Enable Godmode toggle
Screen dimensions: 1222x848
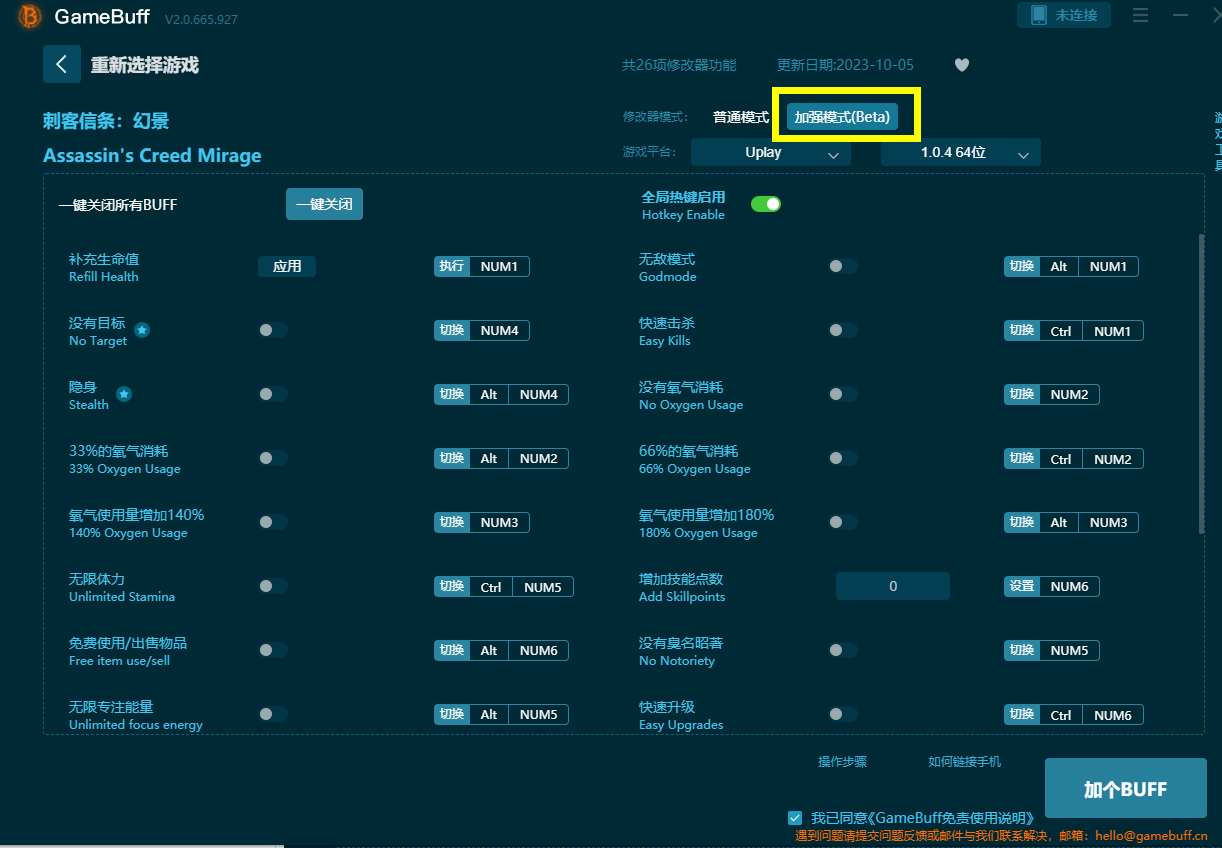coord(843,266)
